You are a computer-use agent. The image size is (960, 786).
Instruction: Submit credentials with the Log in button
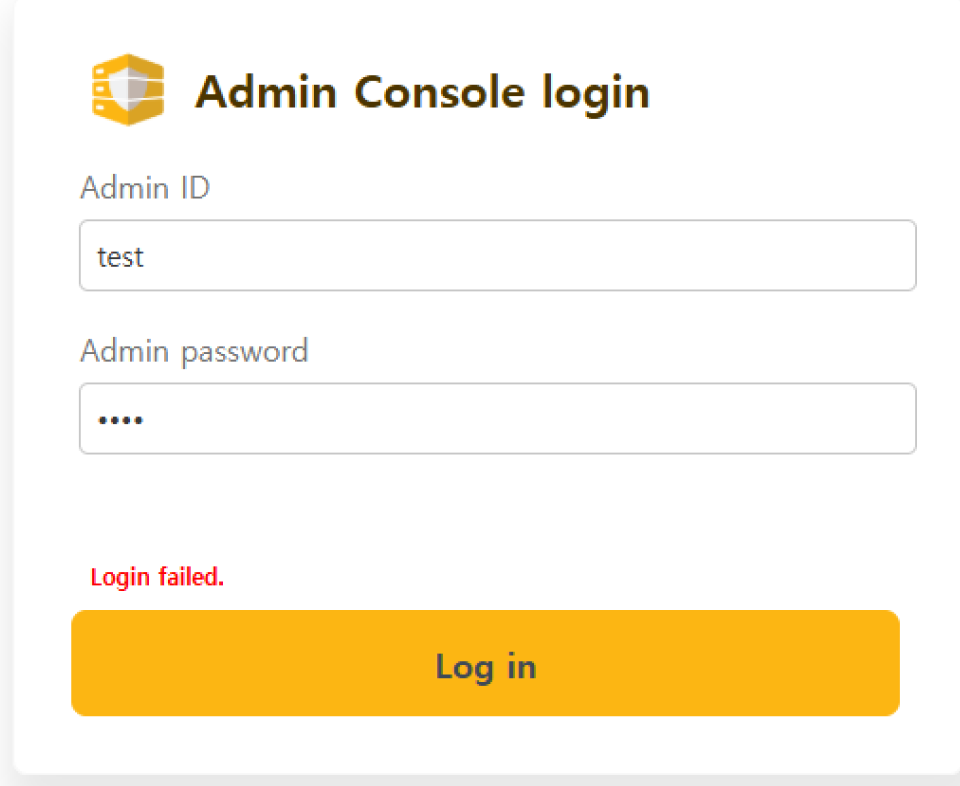486,663
